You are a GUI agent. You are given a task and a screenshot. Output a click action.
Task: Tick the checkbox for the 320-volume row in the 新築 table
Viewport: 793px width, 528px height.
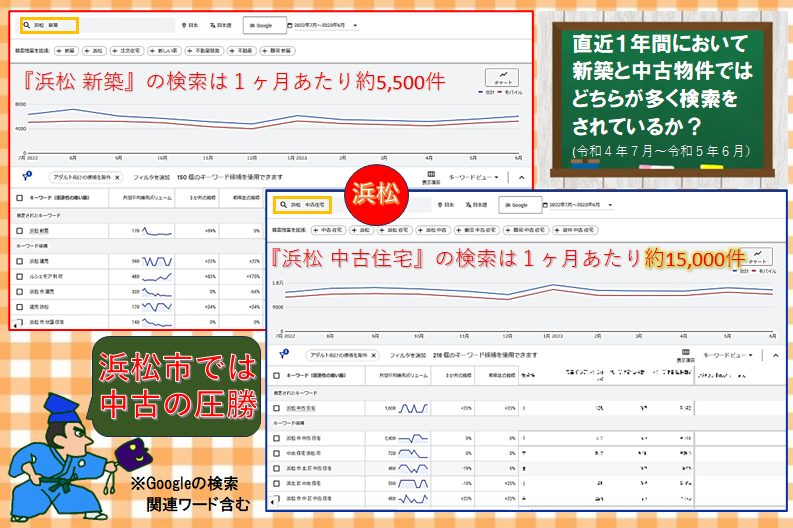(x=19, y=292)
